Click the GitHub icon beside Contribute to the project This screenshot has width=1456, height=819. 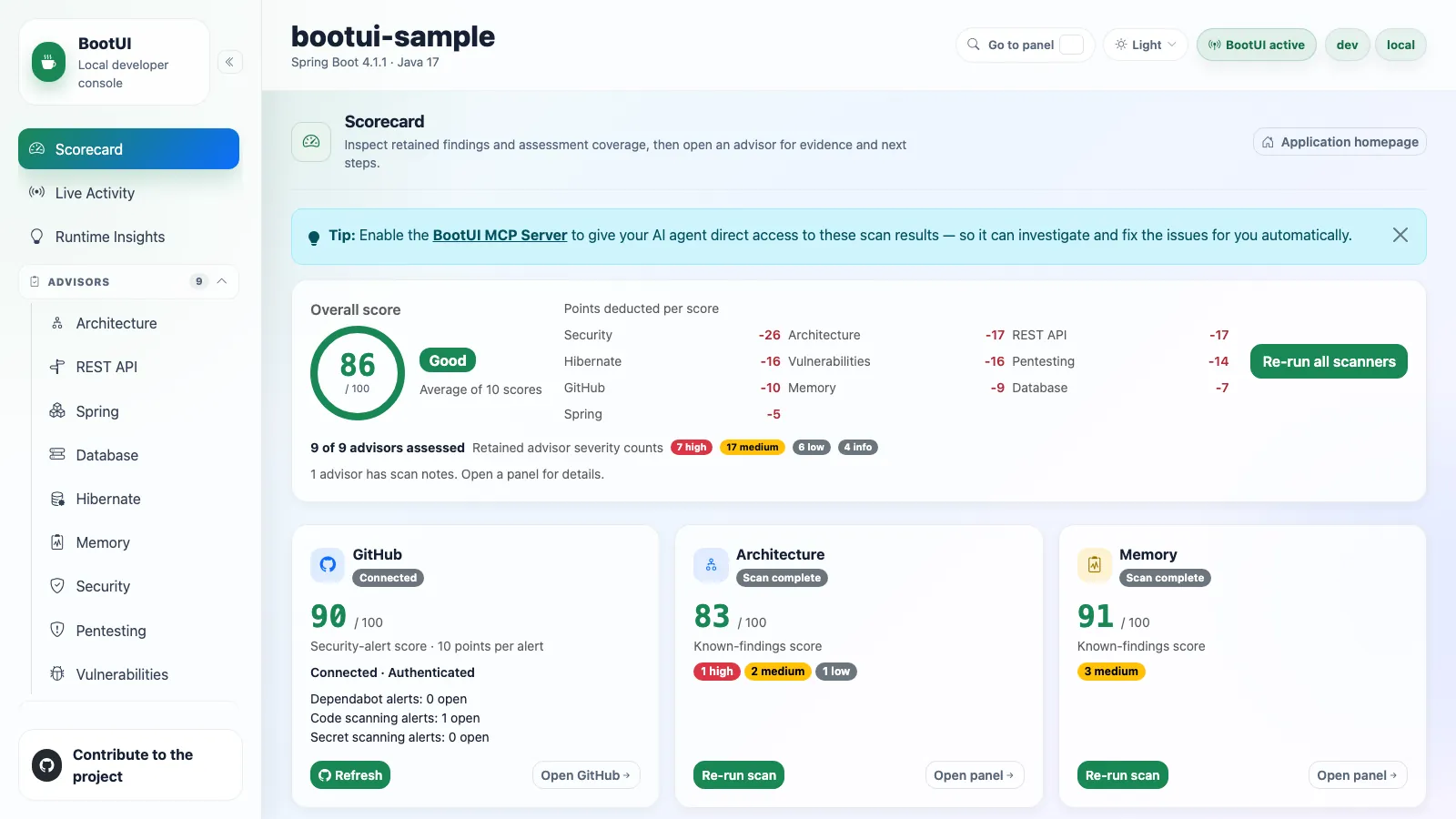pyautogui.click(x=46, y=765)
